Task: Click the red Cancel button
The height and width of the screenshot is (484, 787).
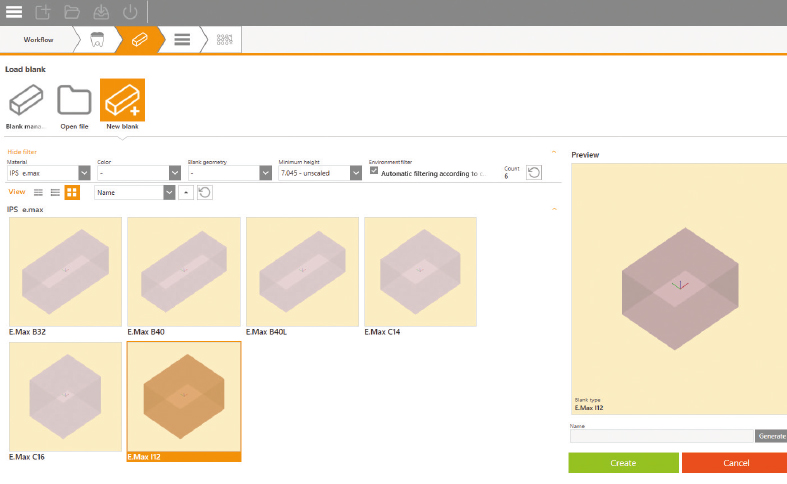Action: click(x=735, y=463)
